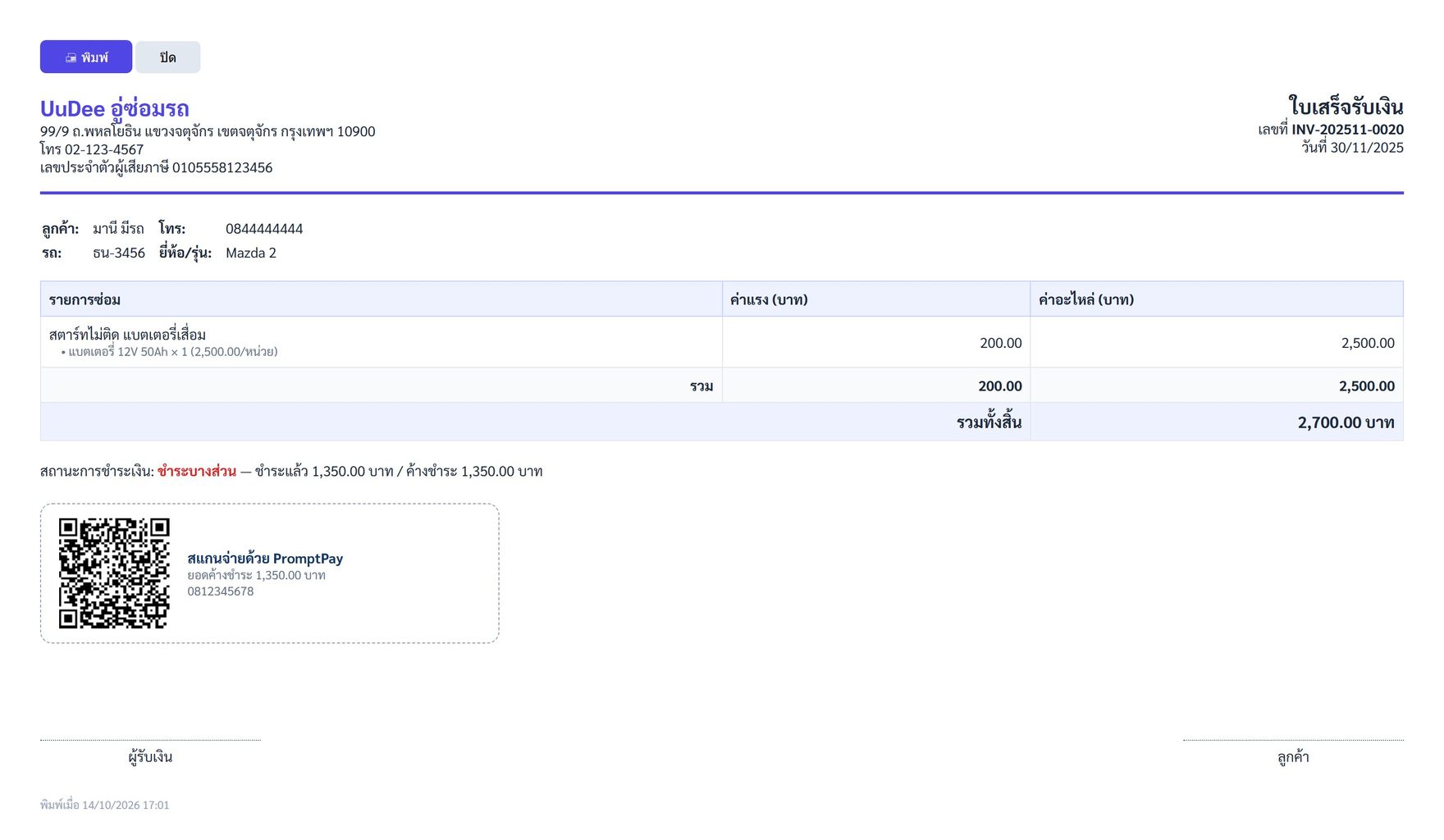Click invoice number INV-202511-0020
Viewport: 1444px width, 840px height.
(x=1347, y=130)
